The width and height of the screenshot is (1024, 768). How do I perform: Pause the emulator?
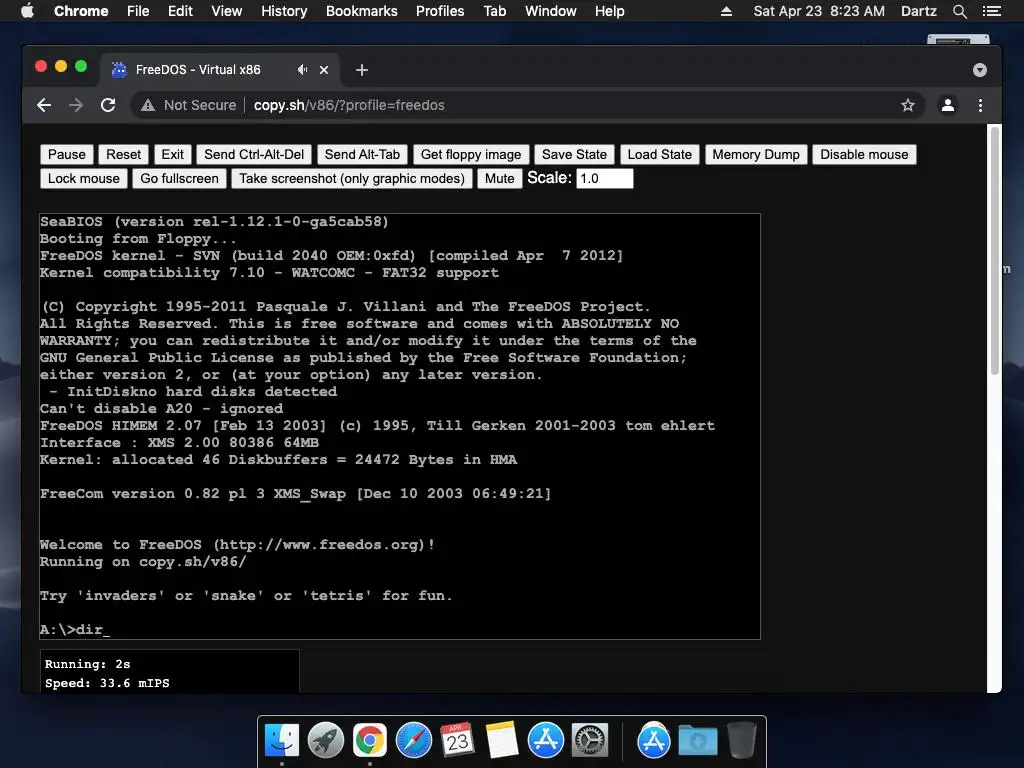(x=67, y=154)
